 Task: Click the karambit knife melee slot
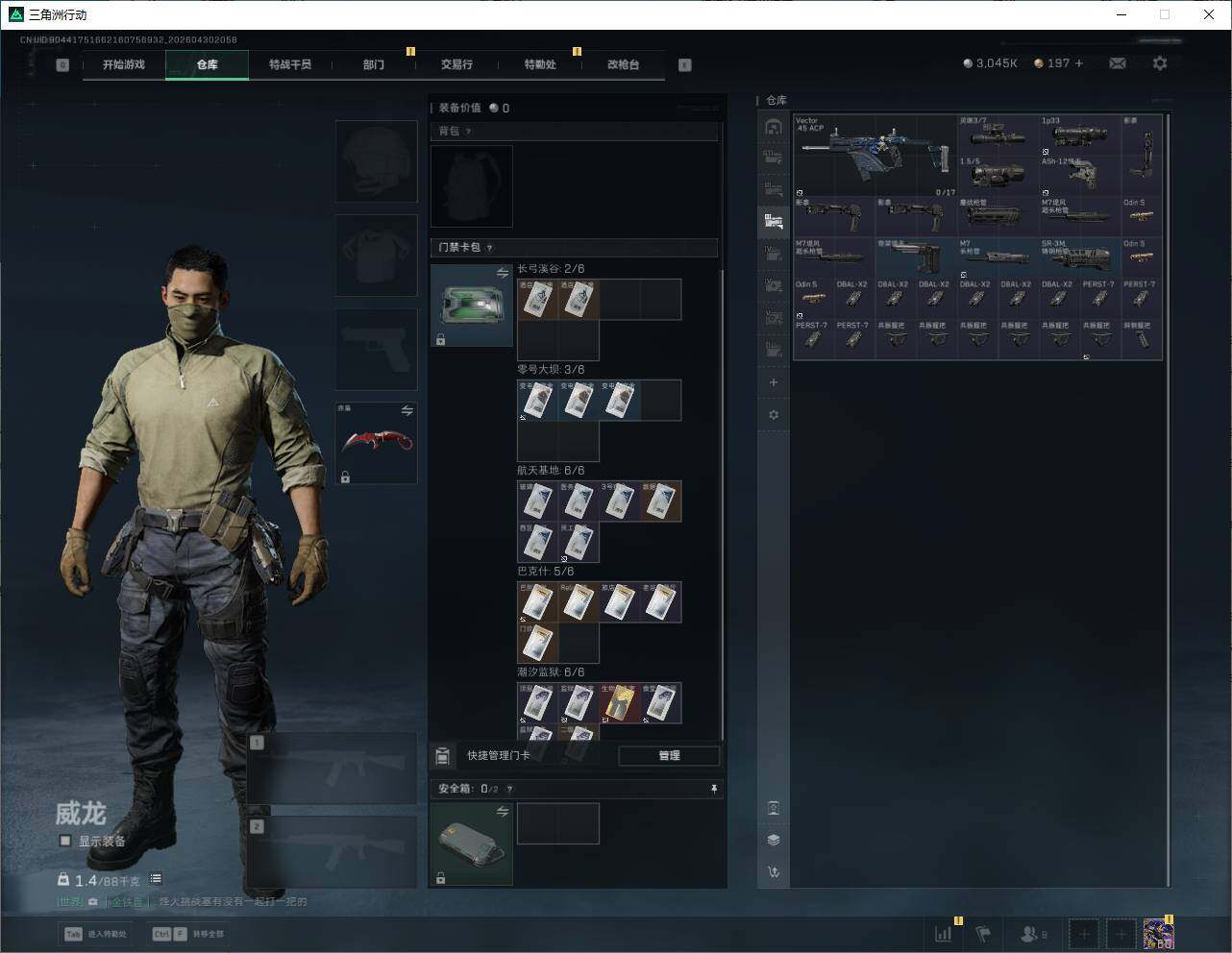point(376,443)
